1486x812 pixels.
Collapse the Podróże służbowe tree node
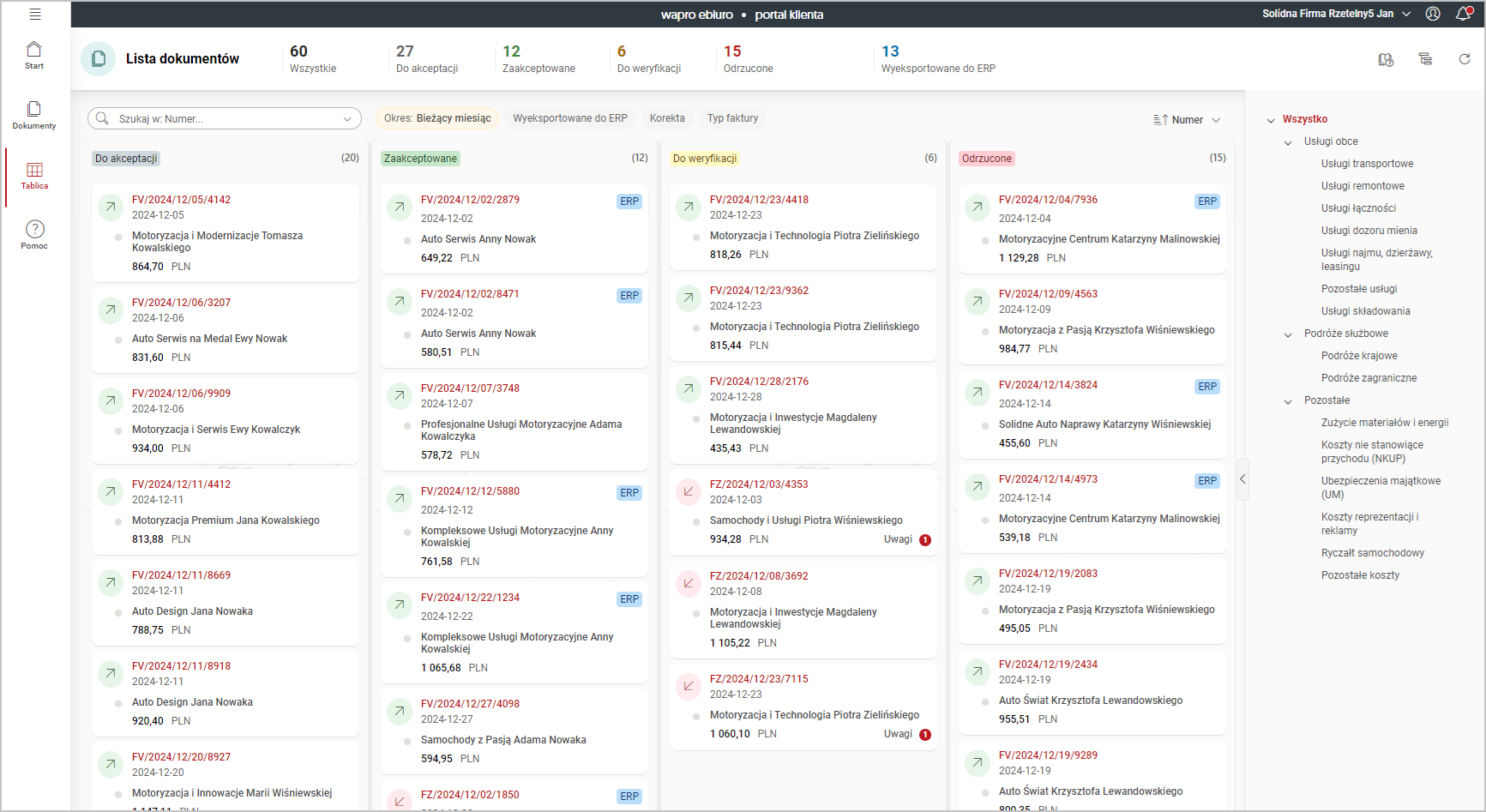(x=1288, y=334)
